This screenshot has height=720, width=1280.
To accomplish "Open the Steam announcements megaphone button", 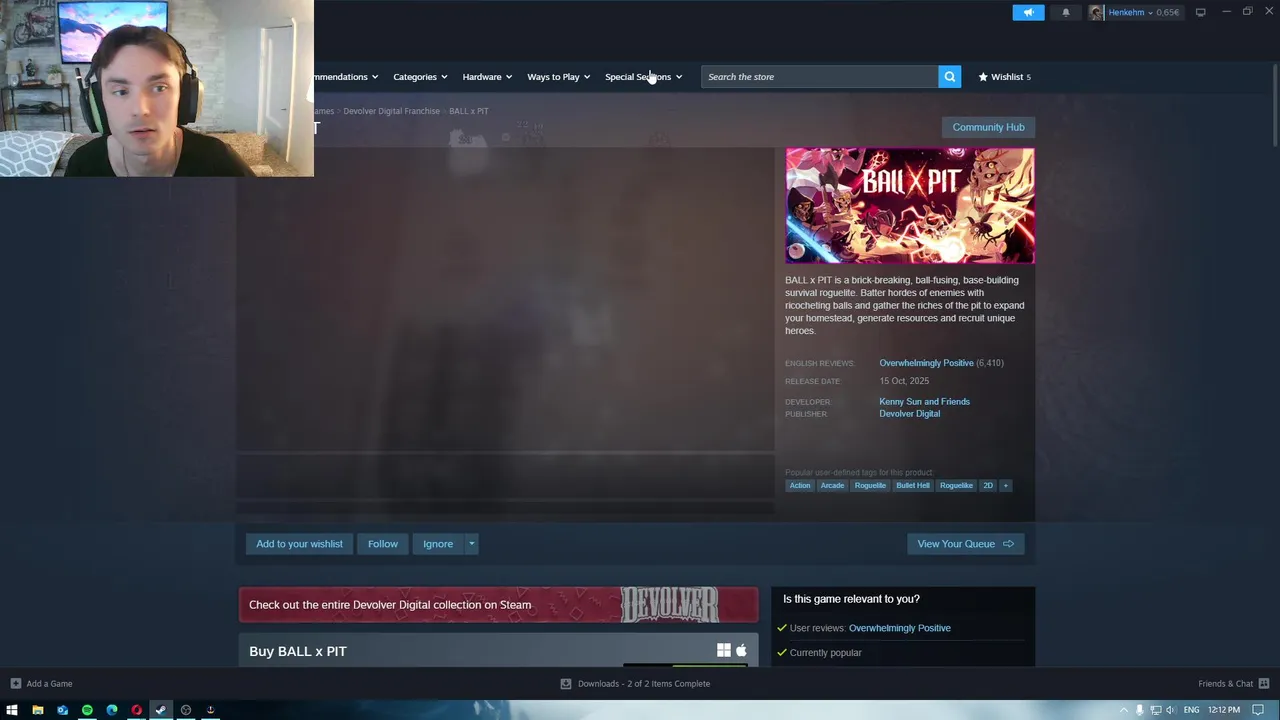I will (1028, 12).
